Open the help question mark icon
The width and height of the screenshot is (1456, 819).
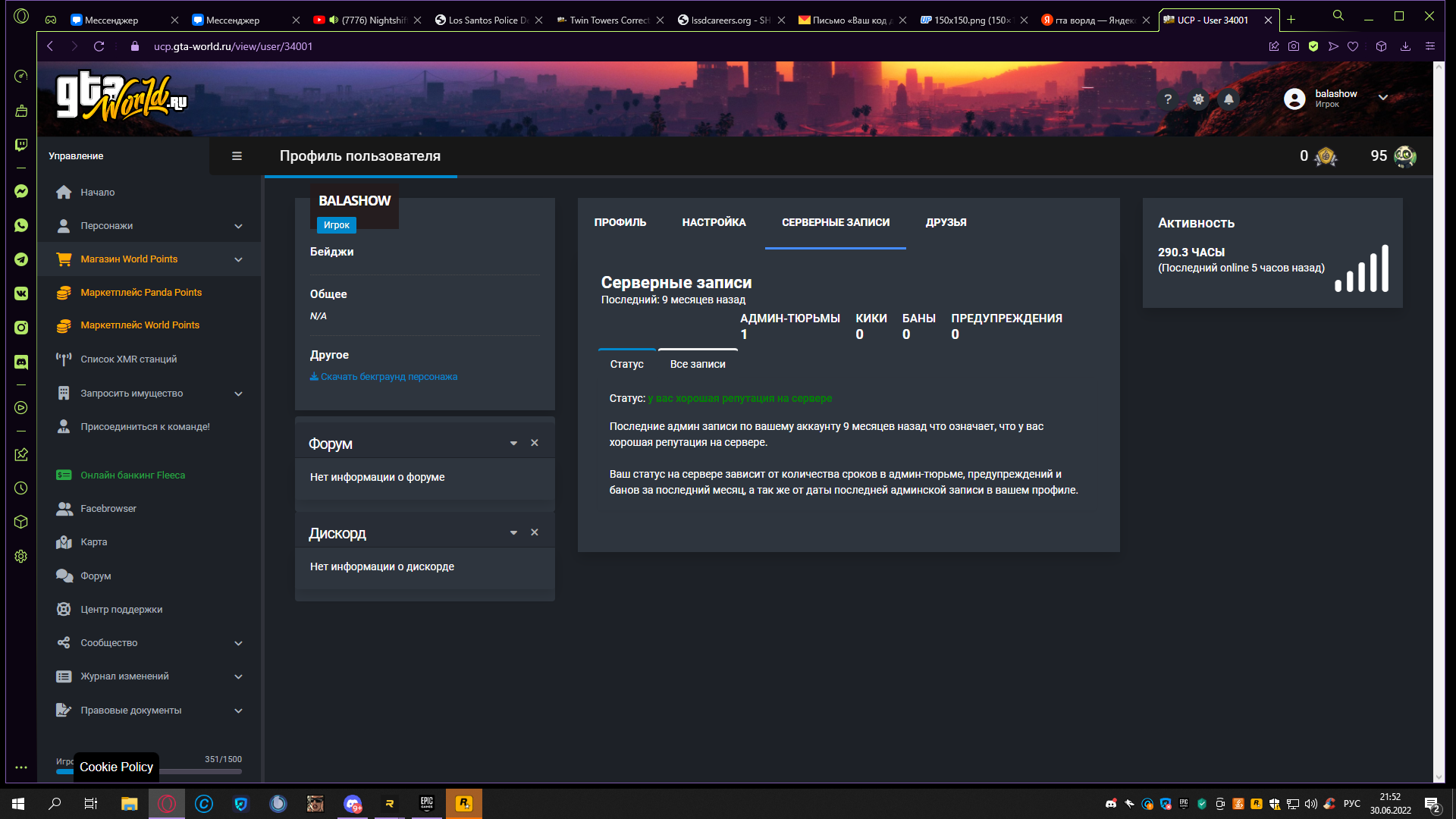click(x=1168, y=99)
